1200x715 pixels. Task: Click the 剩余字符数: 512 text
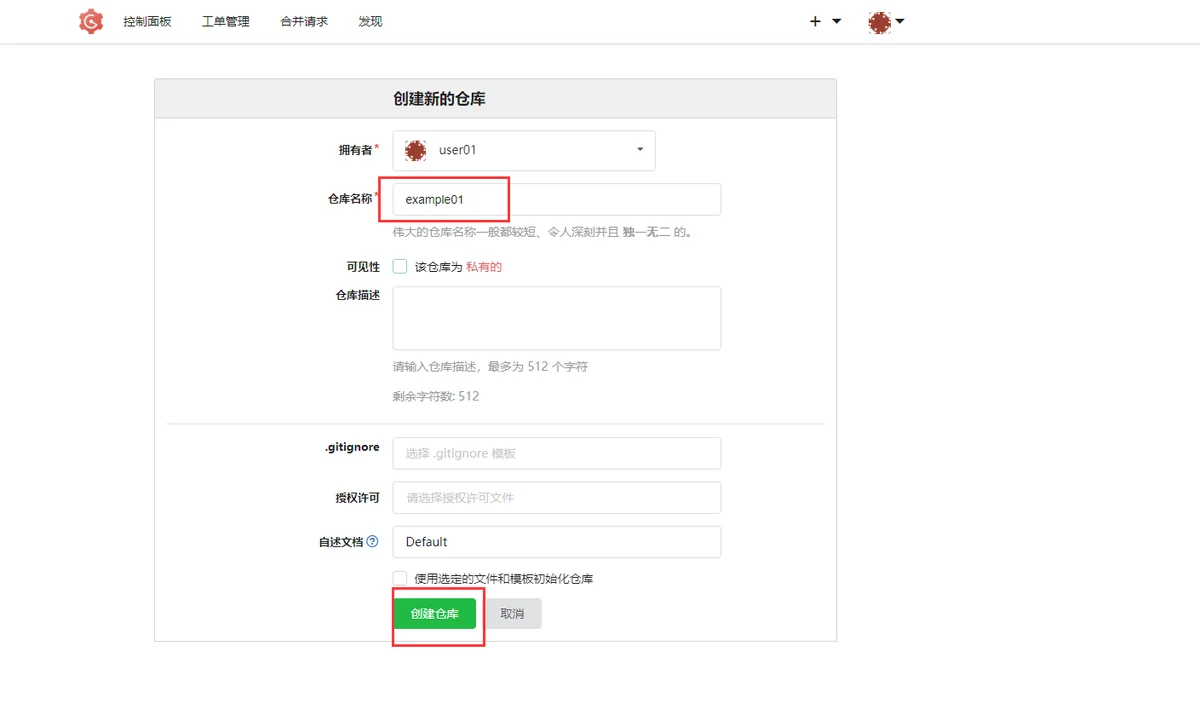(x=436, y=396)
